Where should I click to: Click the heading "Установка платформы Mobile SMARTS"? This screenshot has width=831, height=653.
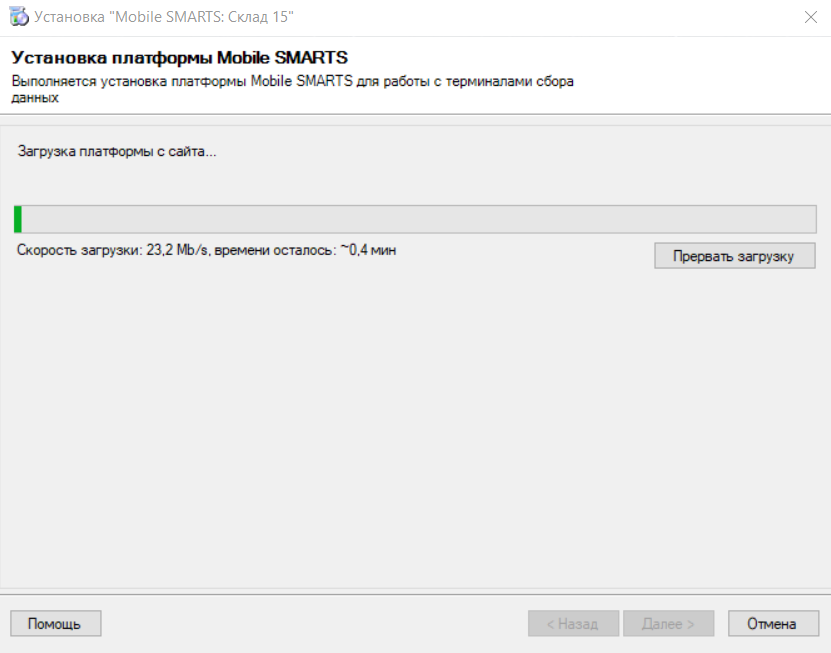tap(180, 57)
